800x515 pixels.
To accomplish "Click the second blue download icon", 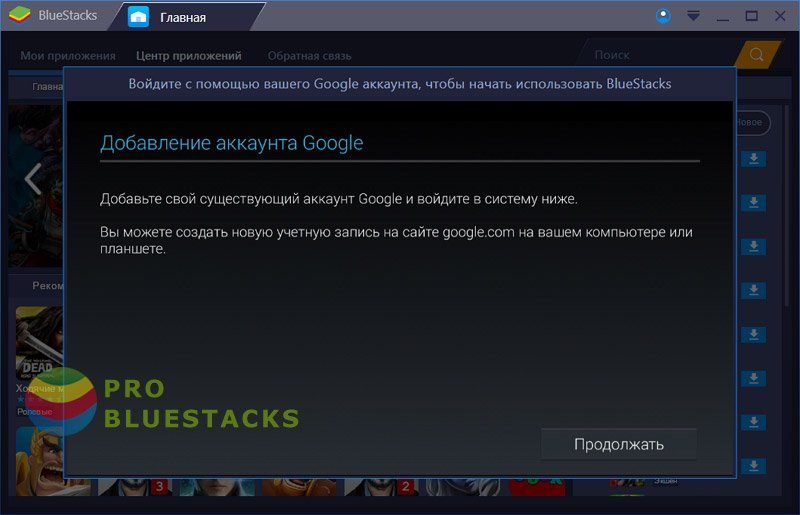I will pyautogui.click(x=752, y=203).
